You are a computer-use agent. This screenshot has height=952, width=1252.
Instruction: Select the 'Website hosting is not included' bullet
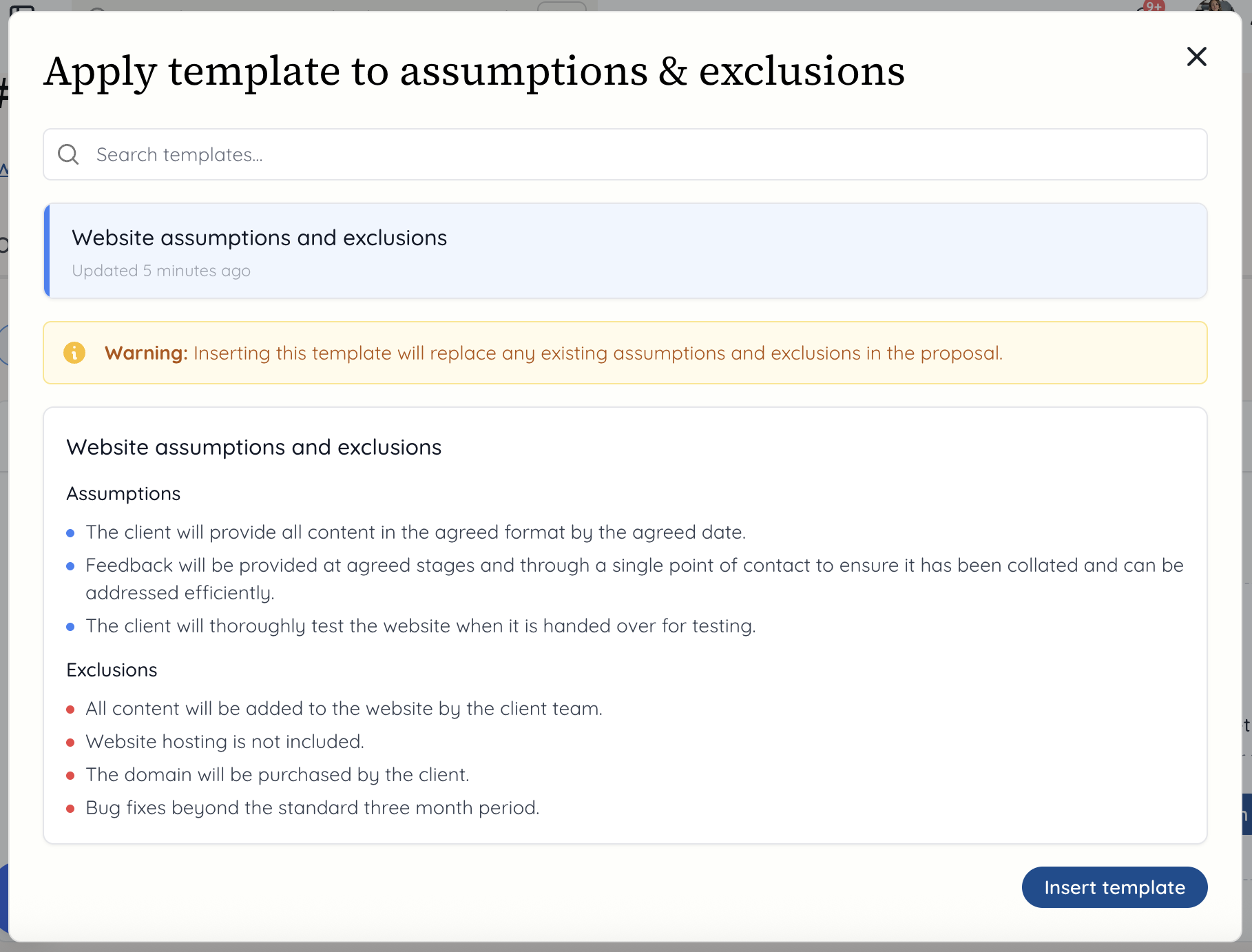(223, 742)
